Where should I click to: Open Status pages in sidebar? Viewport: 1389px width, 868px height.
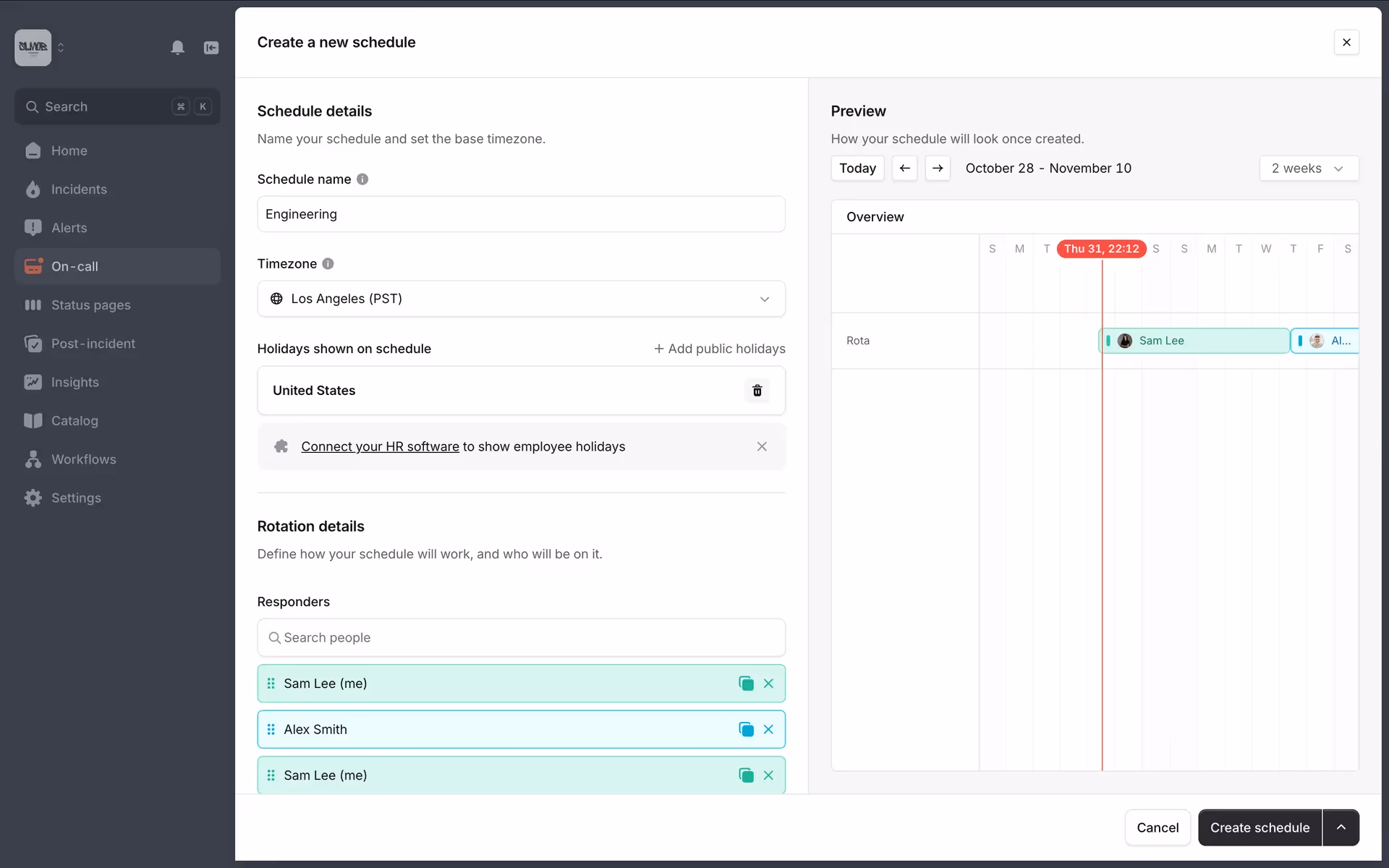pos(90,305)
